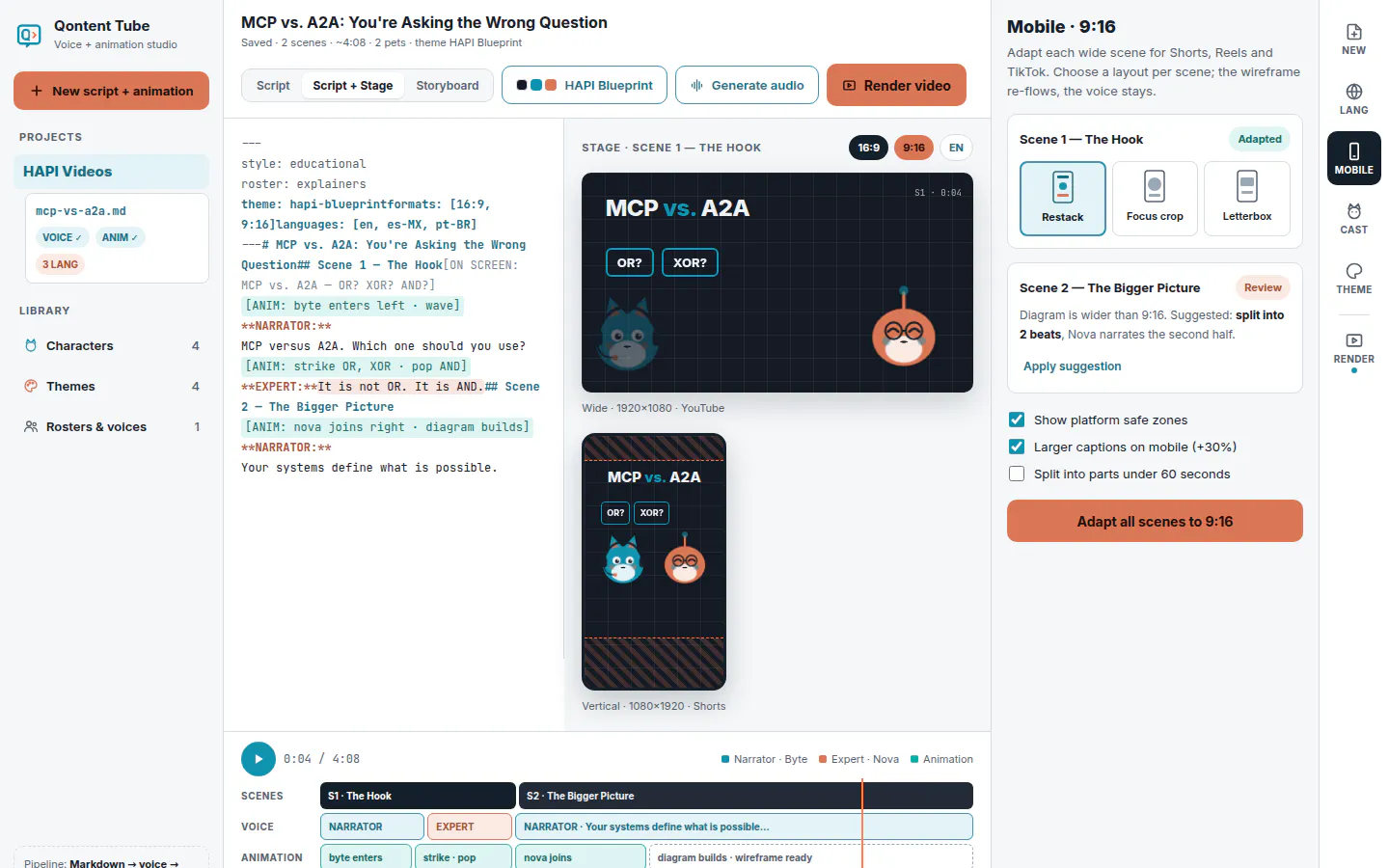The height and width of the screenshot is (868, 1389).
Task: Click the Generate audio button
Action: (748, 86)
